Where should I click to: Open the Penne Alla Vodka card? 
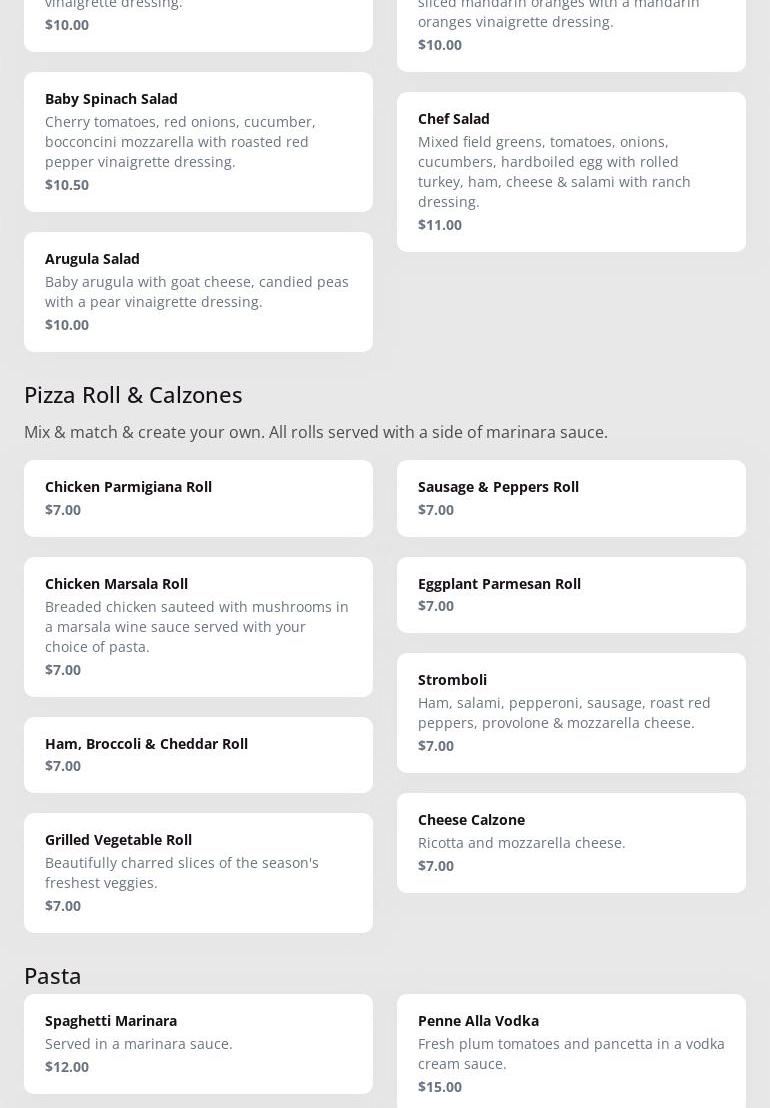571,1052
